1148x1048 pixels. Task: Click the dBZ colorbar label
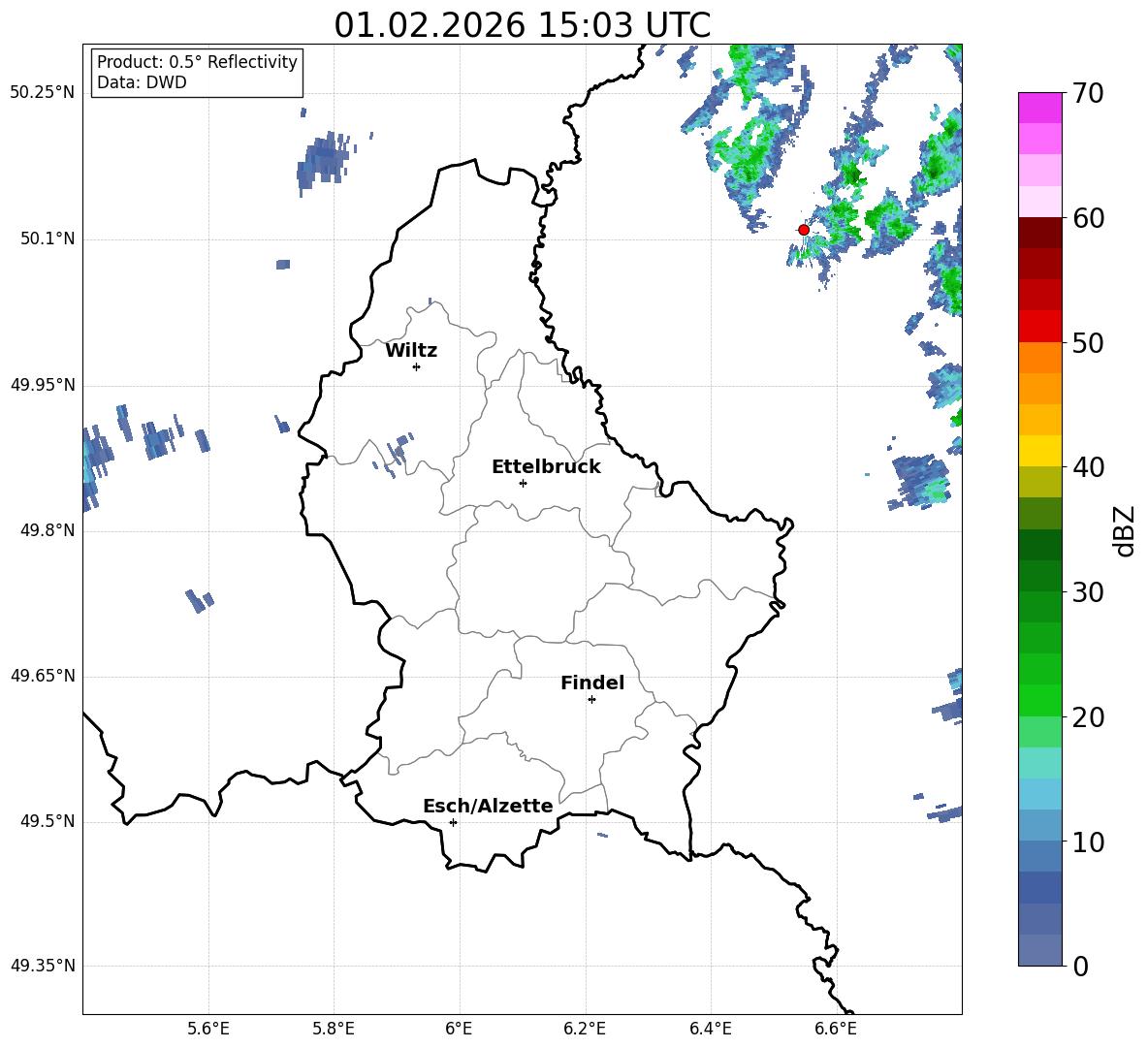coord(1126,530)
